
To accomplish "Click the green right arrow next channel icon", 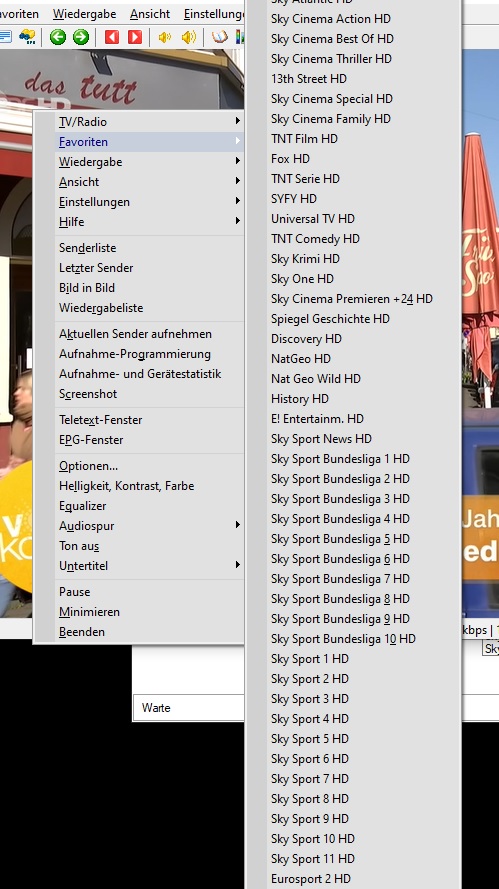I will pyautogui.click(x=81, y=37).
